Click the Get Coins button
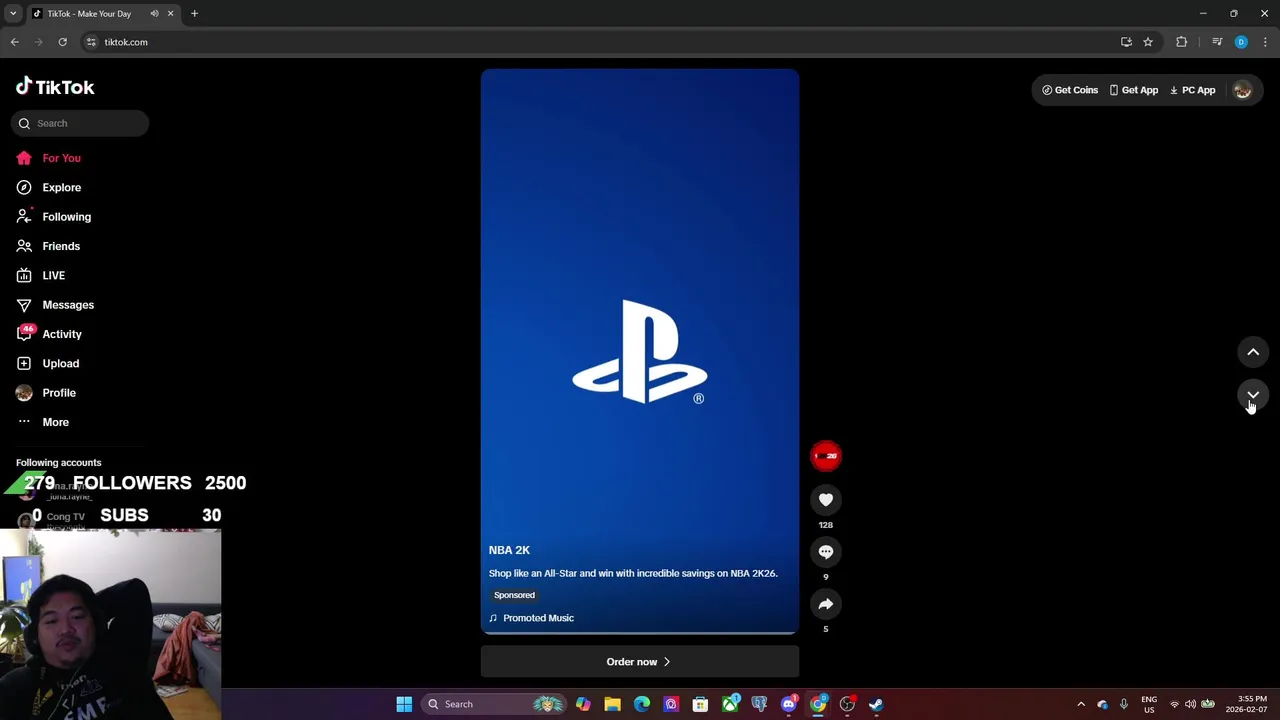 point(1070,90)
